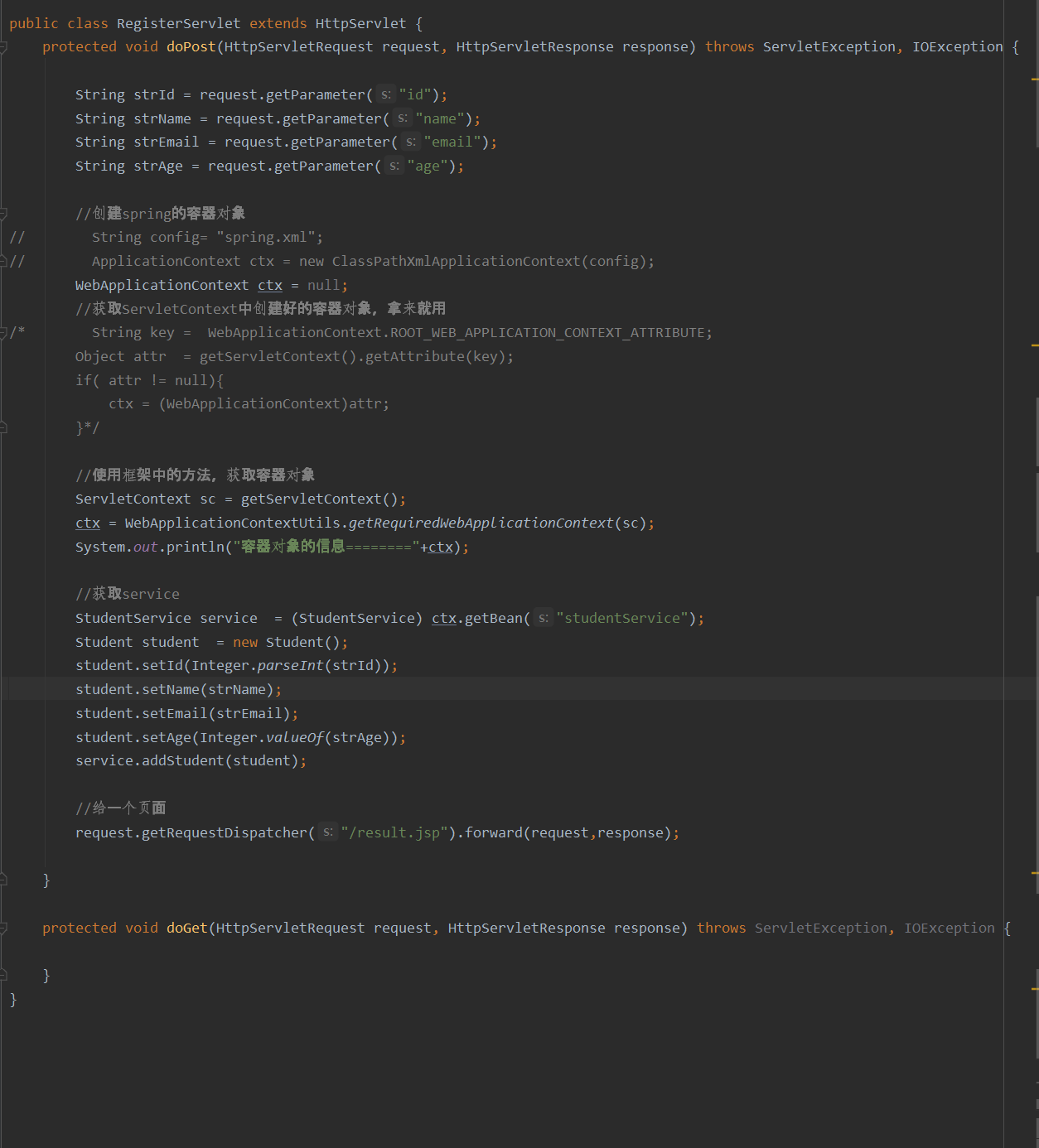Click getRequestDispatcher method call
The width and height of the screenshot is (1039, 1148).
(224, 833)
